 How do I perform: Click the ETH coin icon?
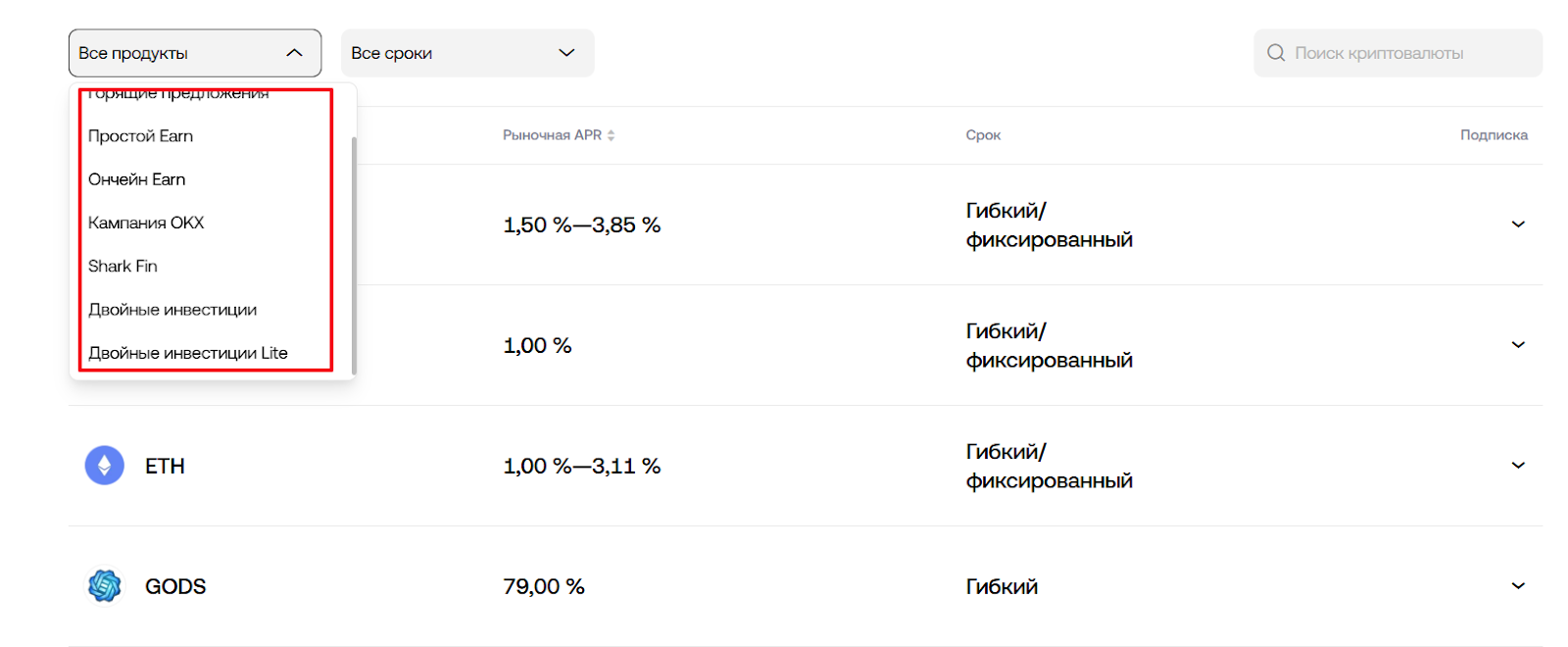105,466
